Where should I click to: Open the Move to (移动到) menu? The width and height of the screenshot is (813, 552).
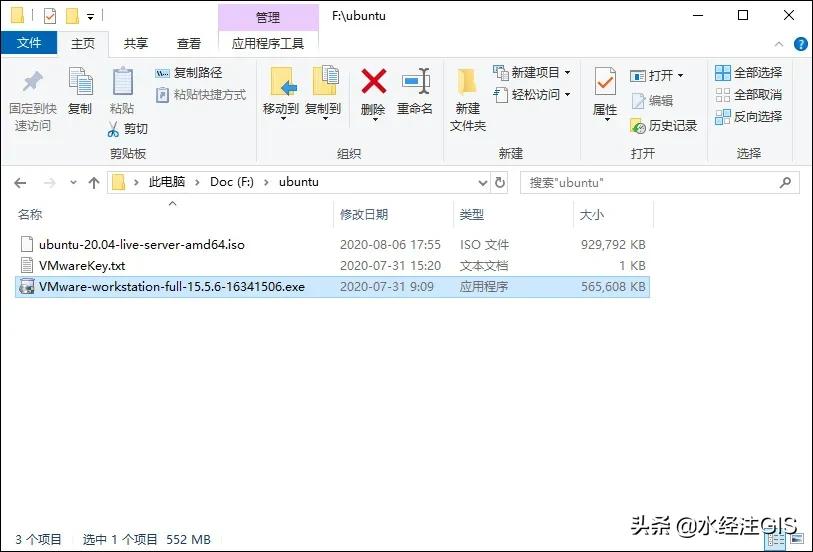282,92
